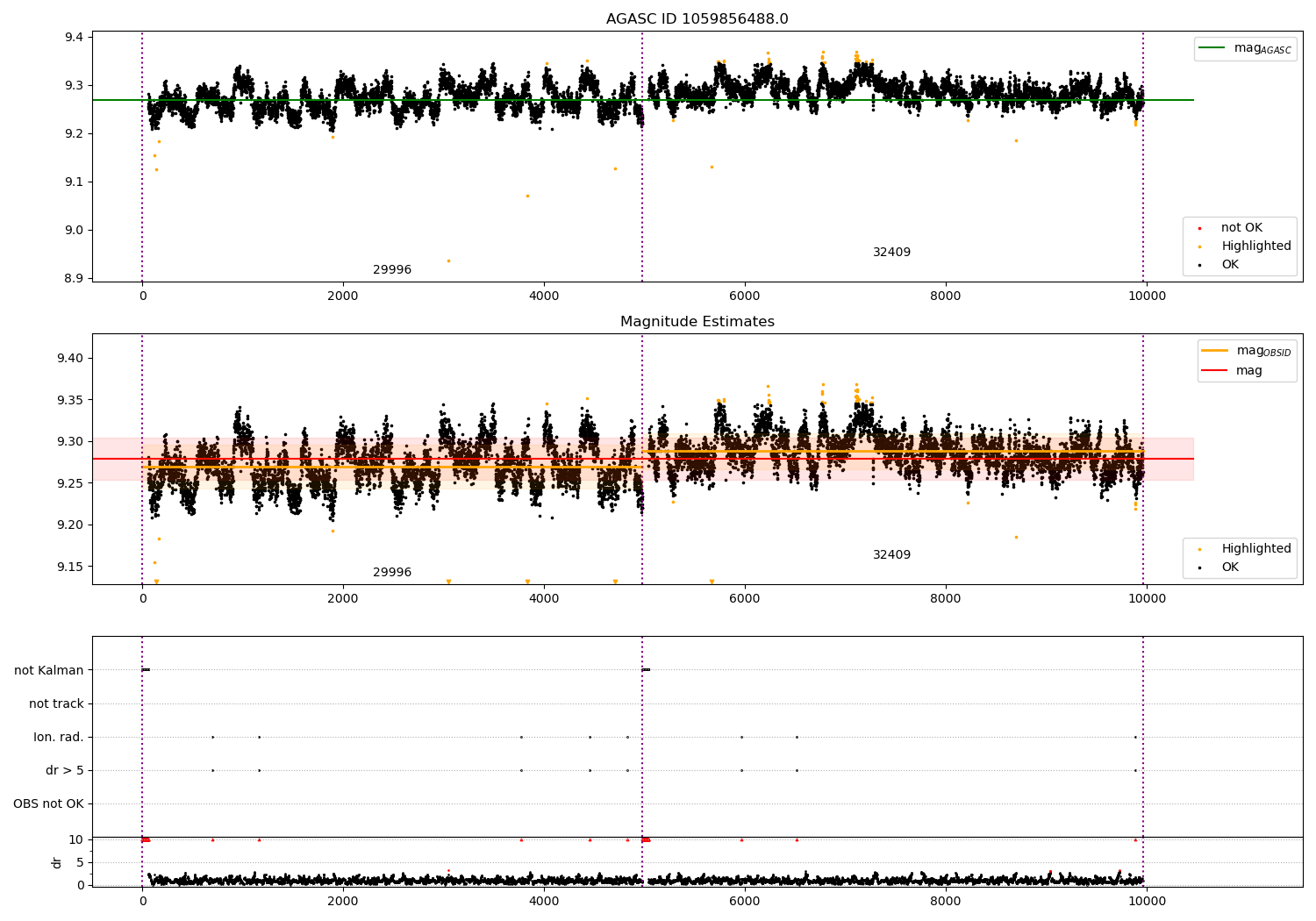Screen dimensions: 1316x921
Task: Click 'Highlighted' legend entry in middle plot
Action: tap(1255, 549)
